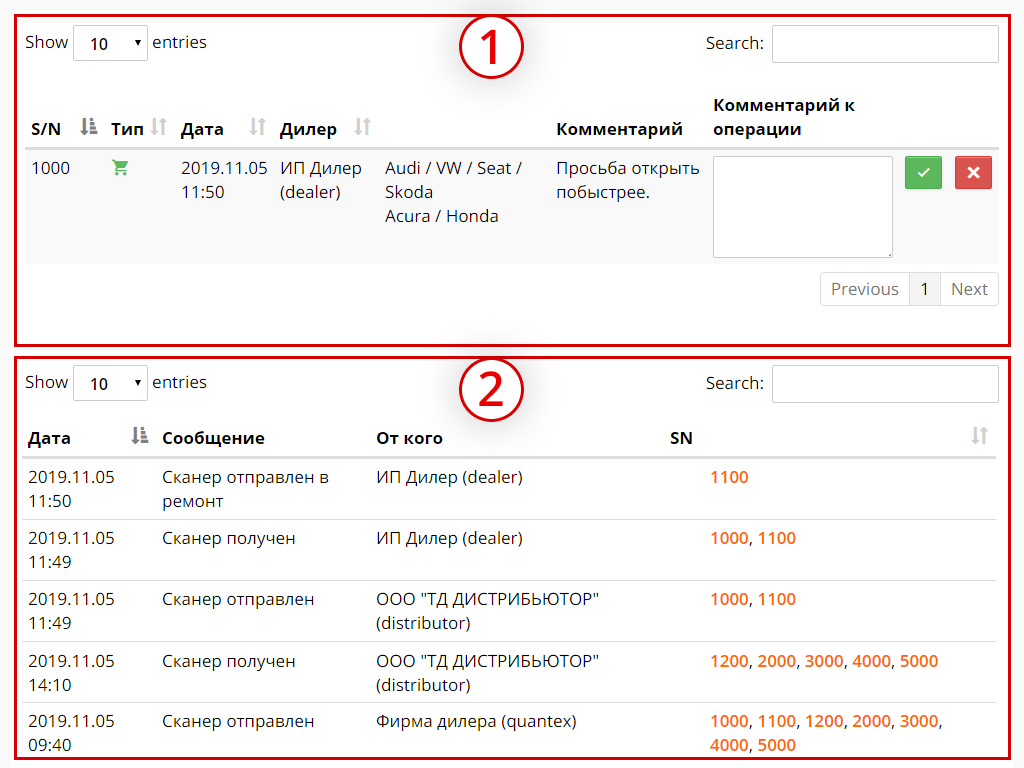Image resolution: width=1024 pixels, height=768 pixels.
Task: Sort by Тип column arrows
Action: (x=158, y=127)
